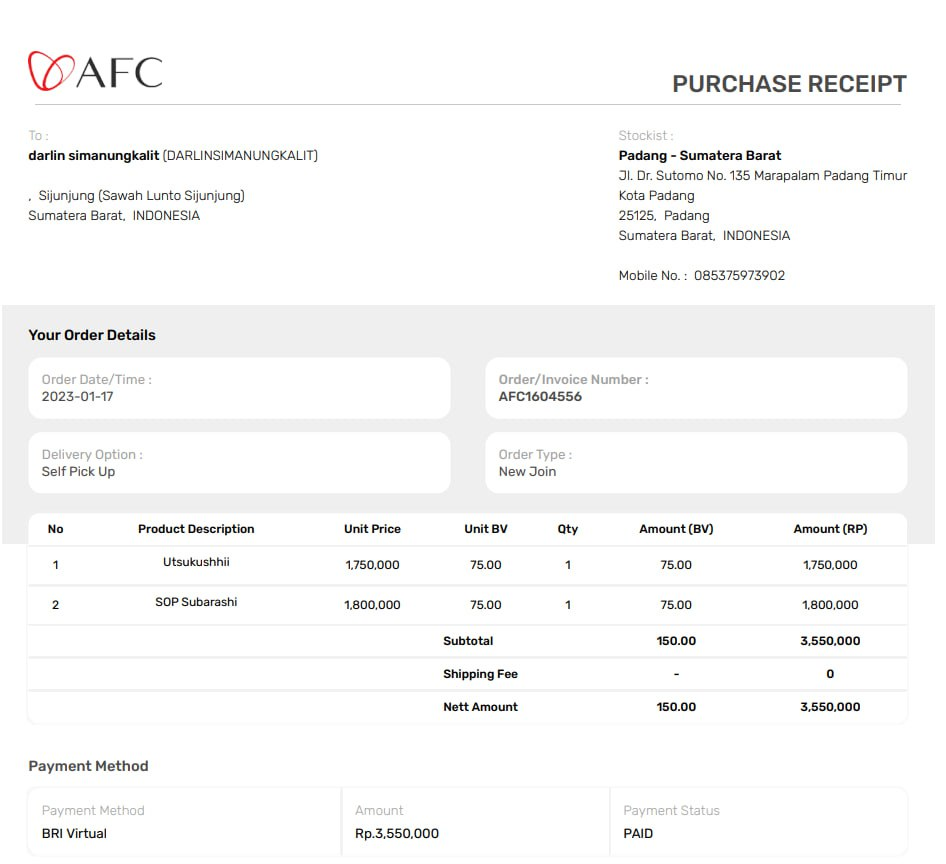Click the Amount (RP) column header
946x864 pixels.
click(830, 529)
